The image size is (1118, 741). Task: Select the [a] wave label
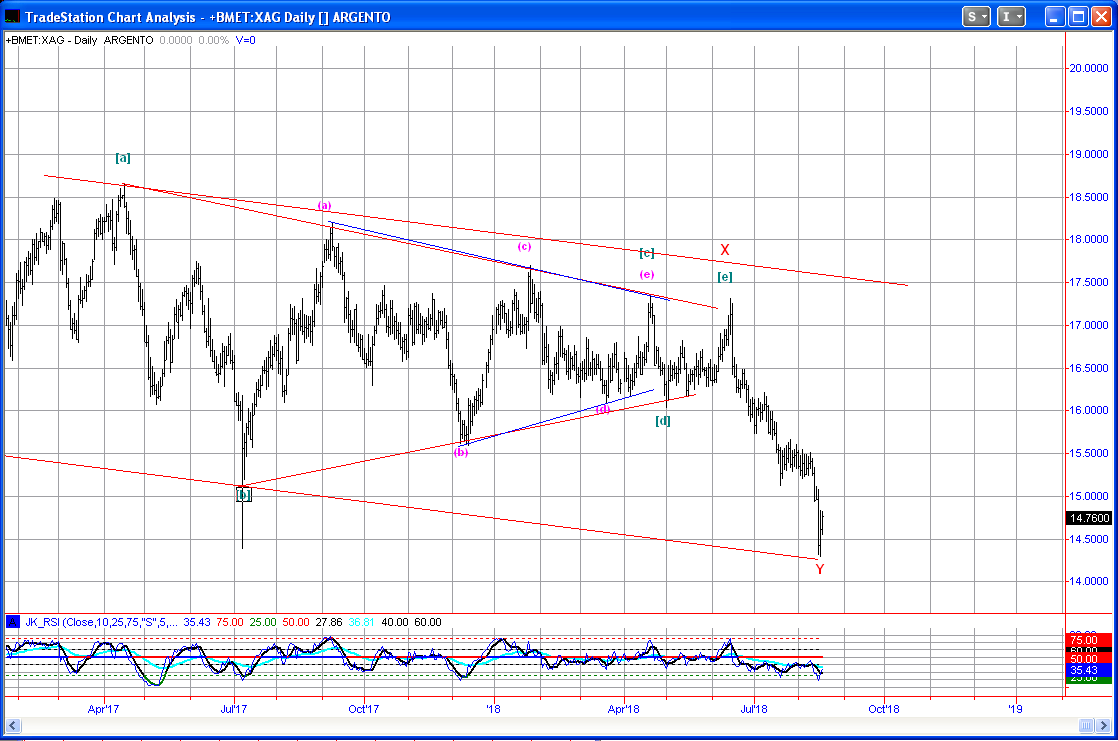pos(123,158)
